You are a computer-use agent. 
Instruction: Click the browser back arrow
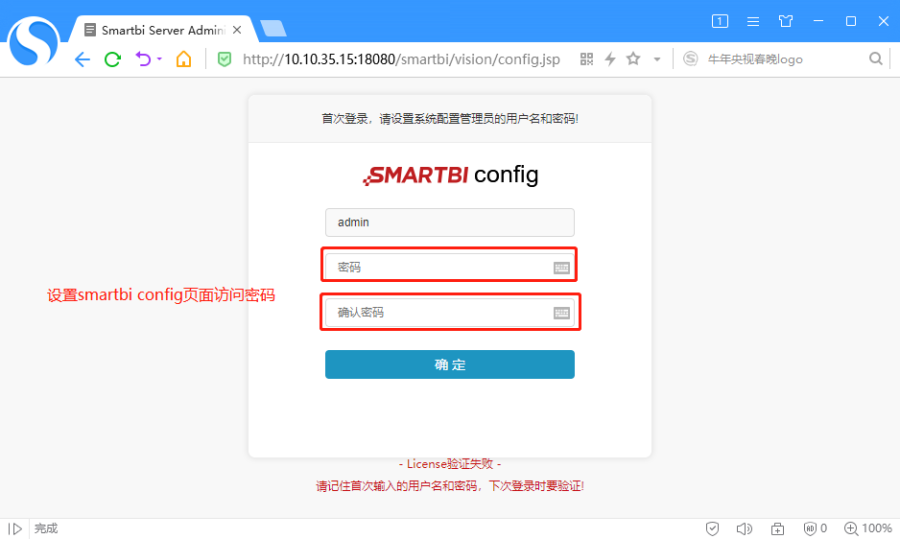click(x=83, y=59)
